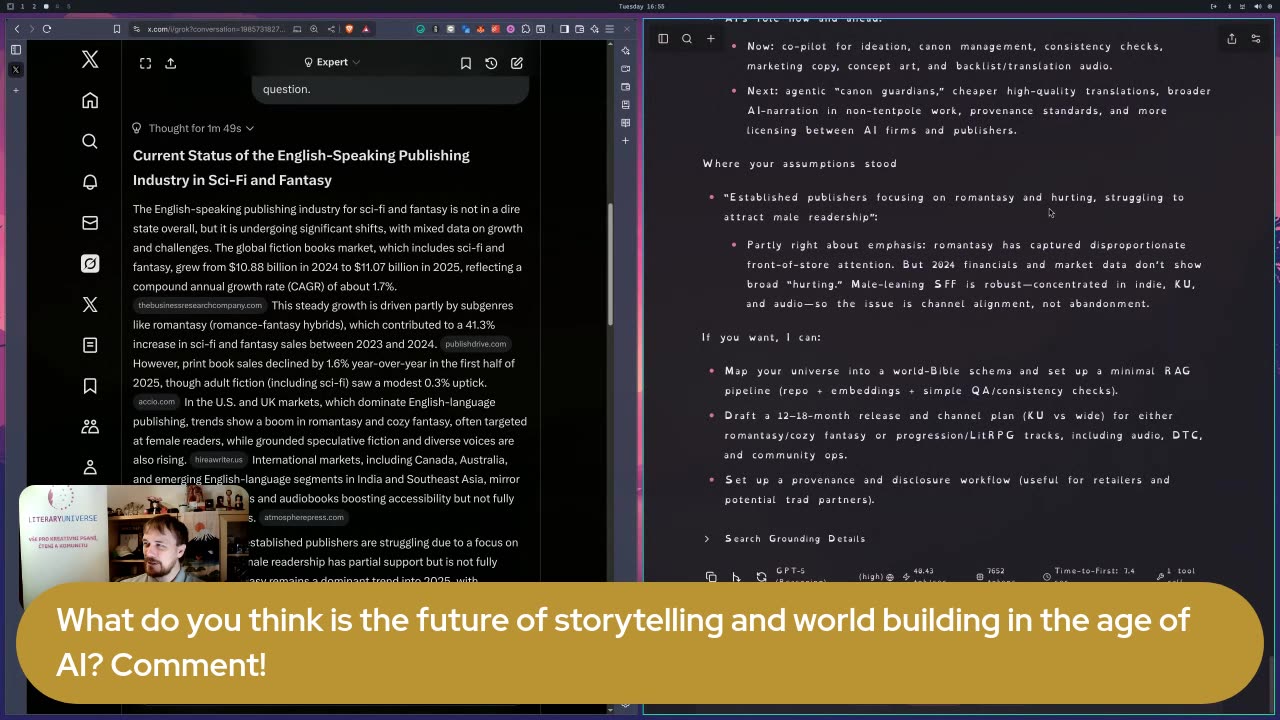Screen dimensions: 1280x720
Task: Open Leo AI icon in browser side panel
Action: 626,50
